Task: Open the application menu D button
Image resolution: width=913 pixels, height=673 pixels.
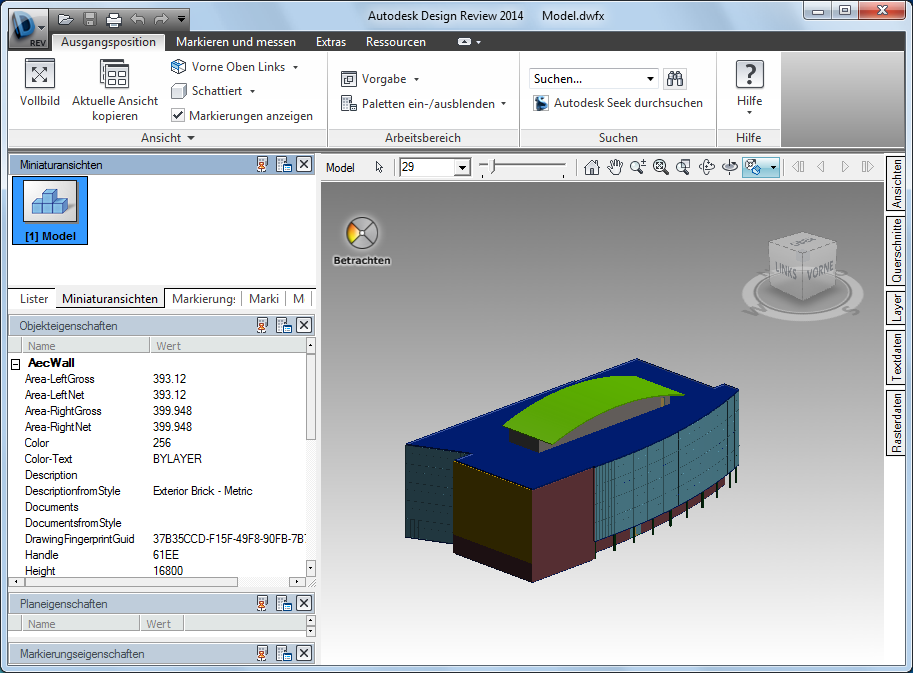Action: point(27,29)
